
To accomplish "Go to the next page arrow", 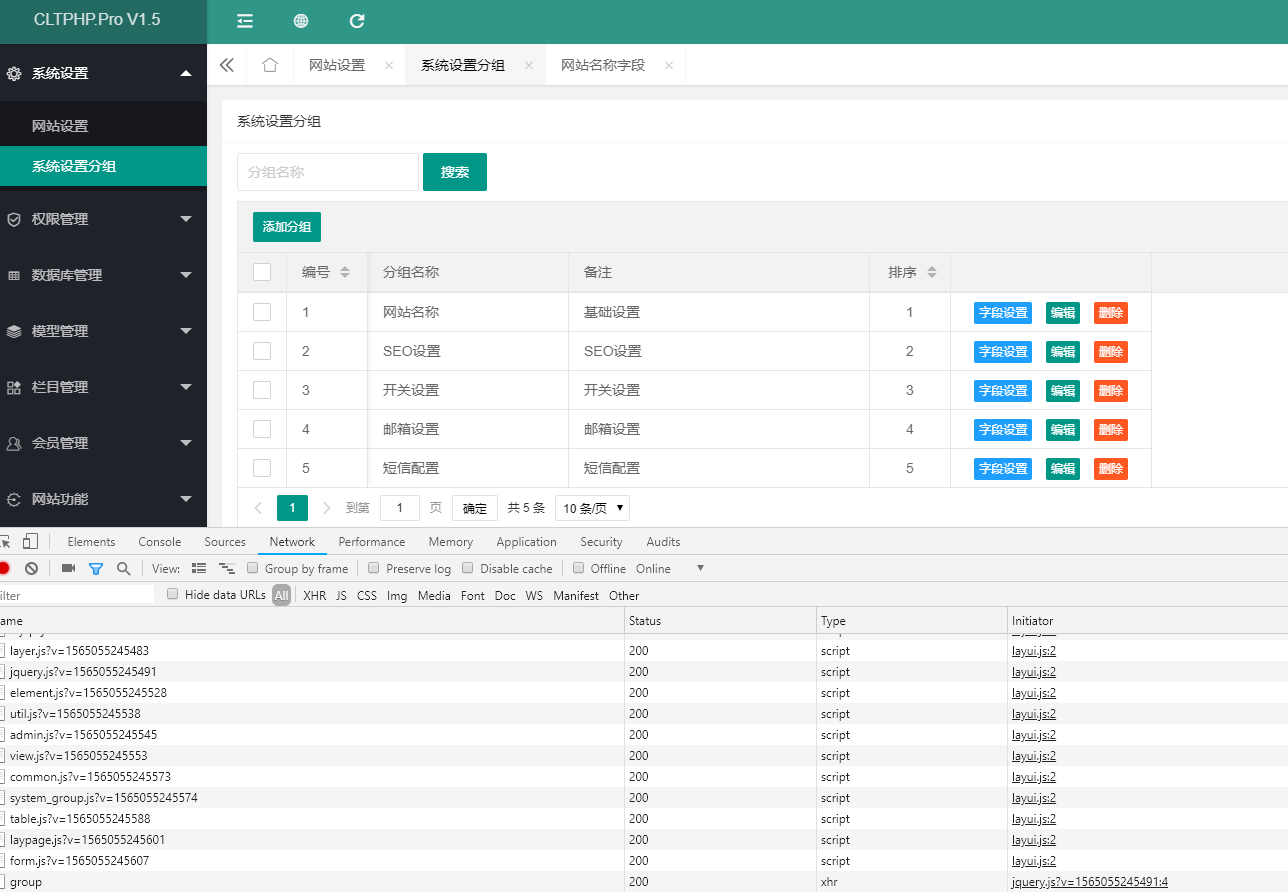I will tap(327, 508).
